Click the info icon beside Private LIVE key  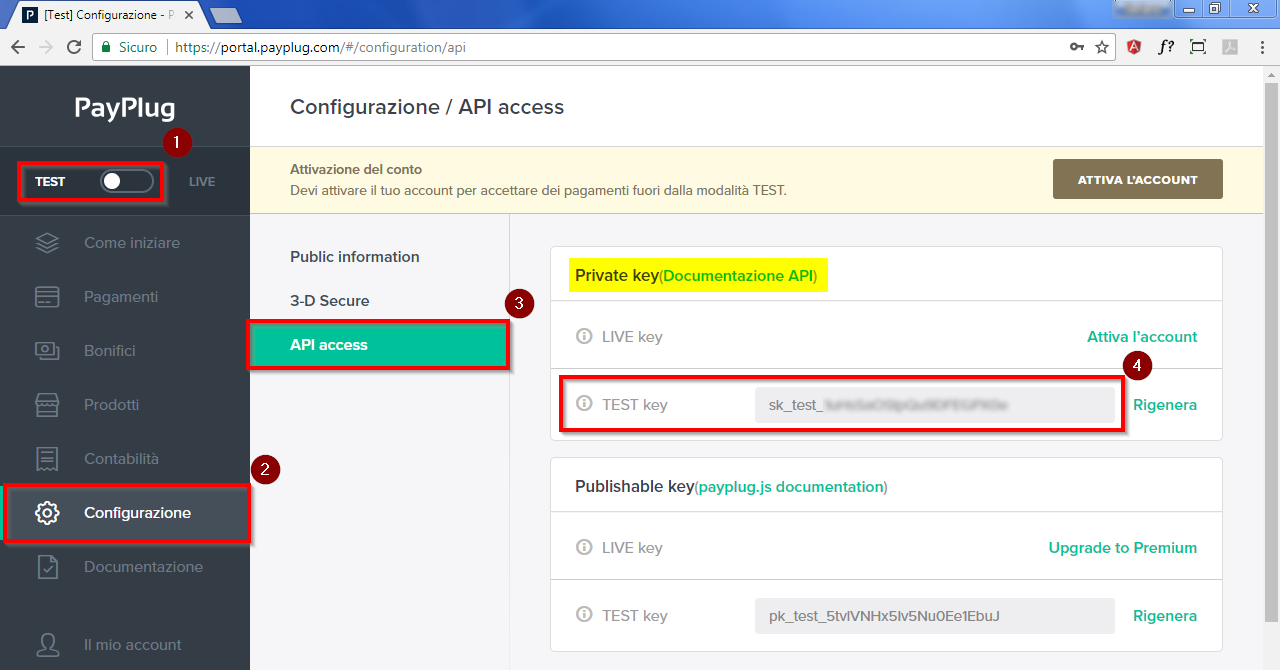point(584,336)
